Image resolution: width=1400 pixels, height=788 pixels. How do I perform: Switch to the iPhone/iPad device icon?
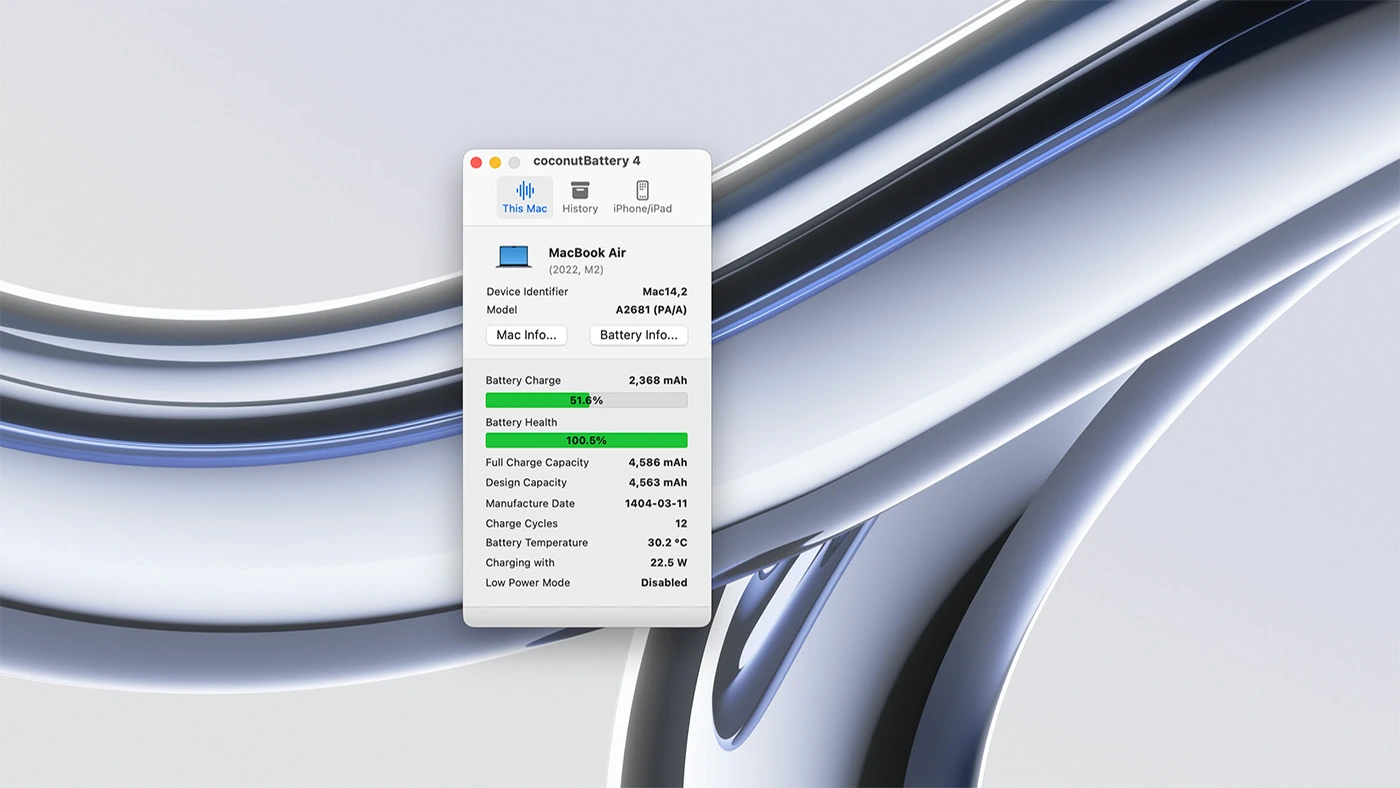click(642, 190)
